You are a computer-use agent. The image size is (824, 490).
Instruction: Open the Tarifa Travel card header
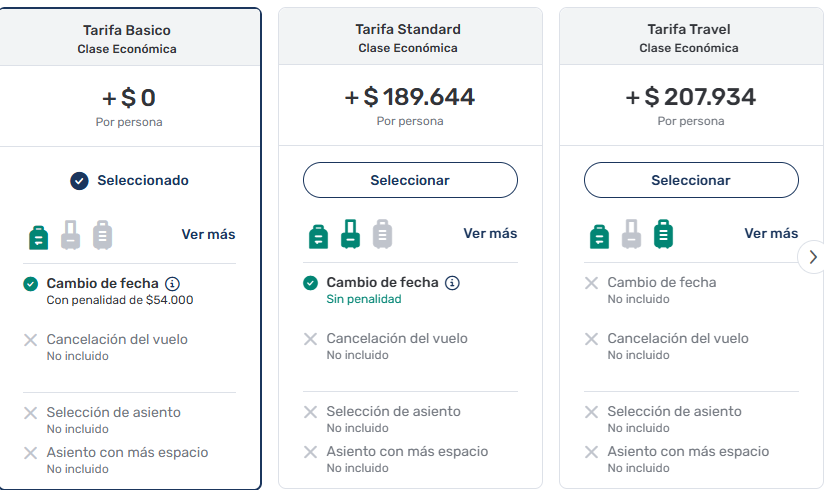689,38
